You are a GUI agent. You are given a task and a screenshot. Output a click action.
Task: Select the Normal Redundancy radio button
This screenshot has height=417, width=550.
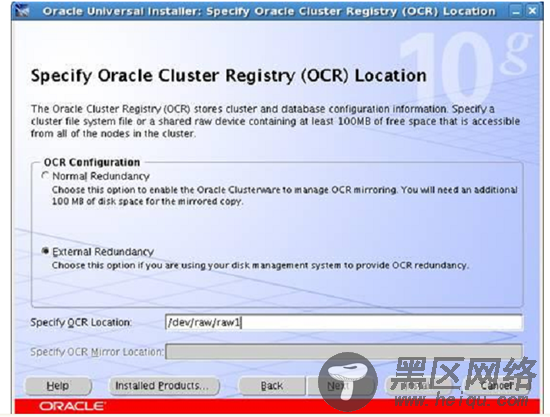click(45, 175)
